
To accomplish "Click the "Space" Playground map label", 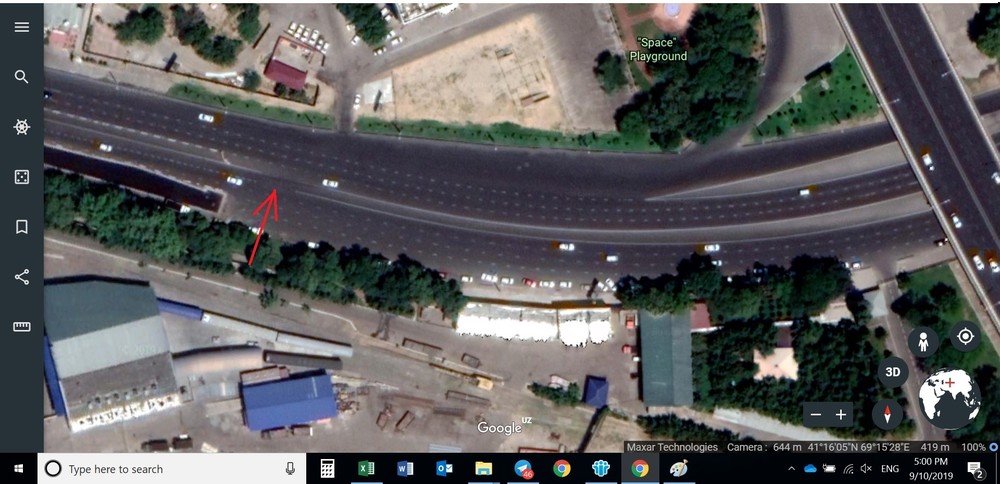I will pos(658,50).
